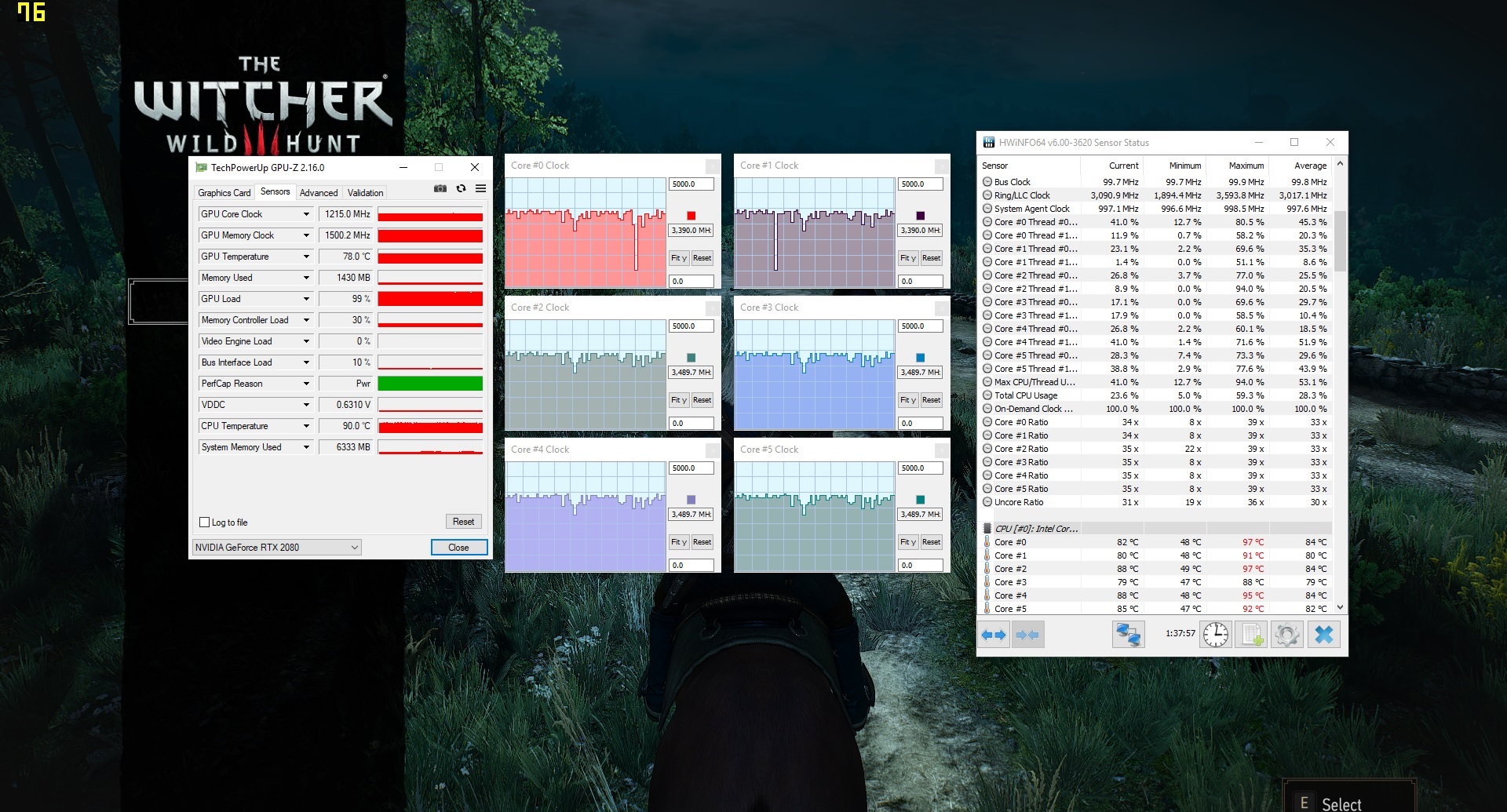Open the Memory Used sensor dropdown
The image size is (1507, 812).
306,278
